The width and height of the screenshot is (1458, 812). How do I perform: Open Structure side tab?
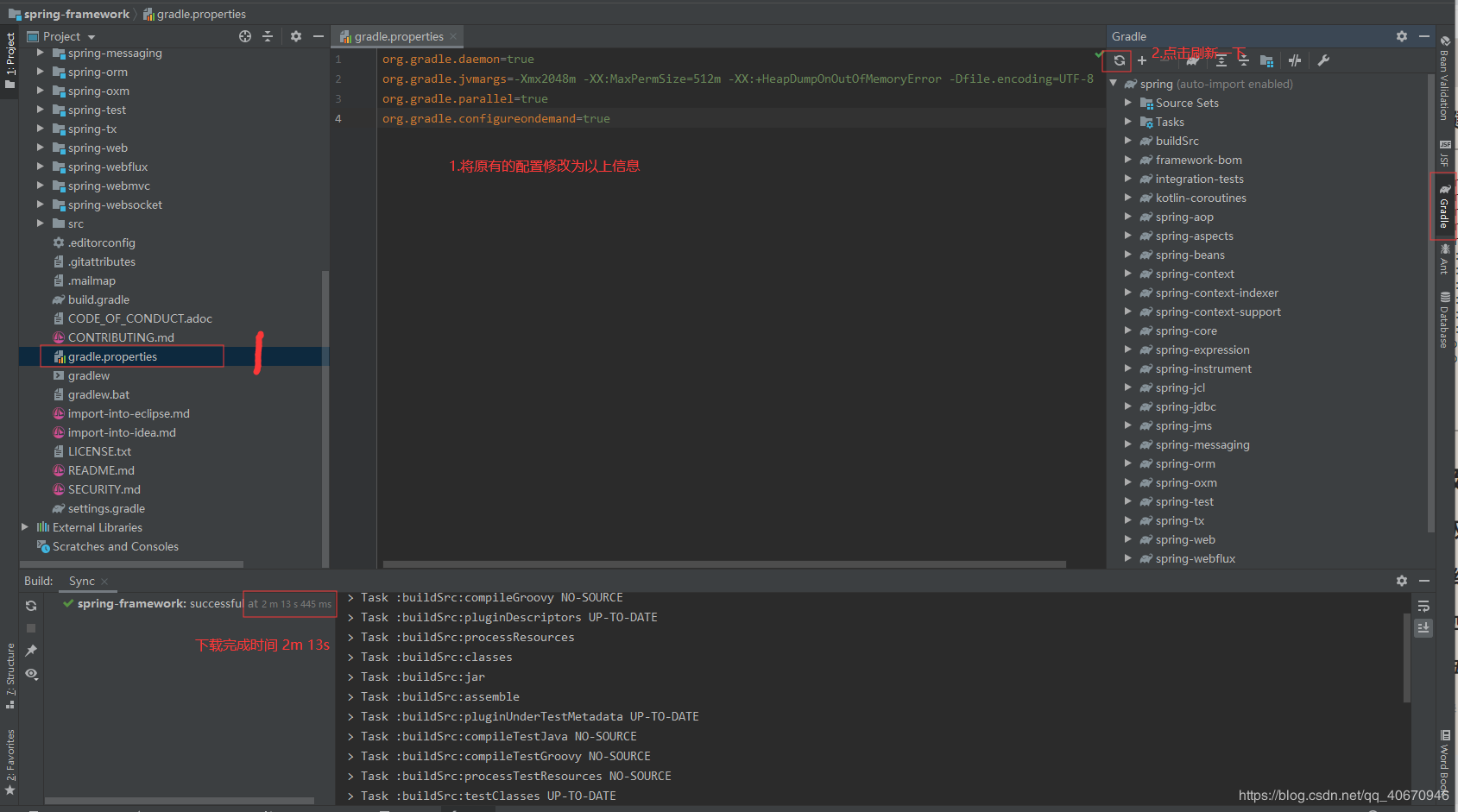pos(9,677)
